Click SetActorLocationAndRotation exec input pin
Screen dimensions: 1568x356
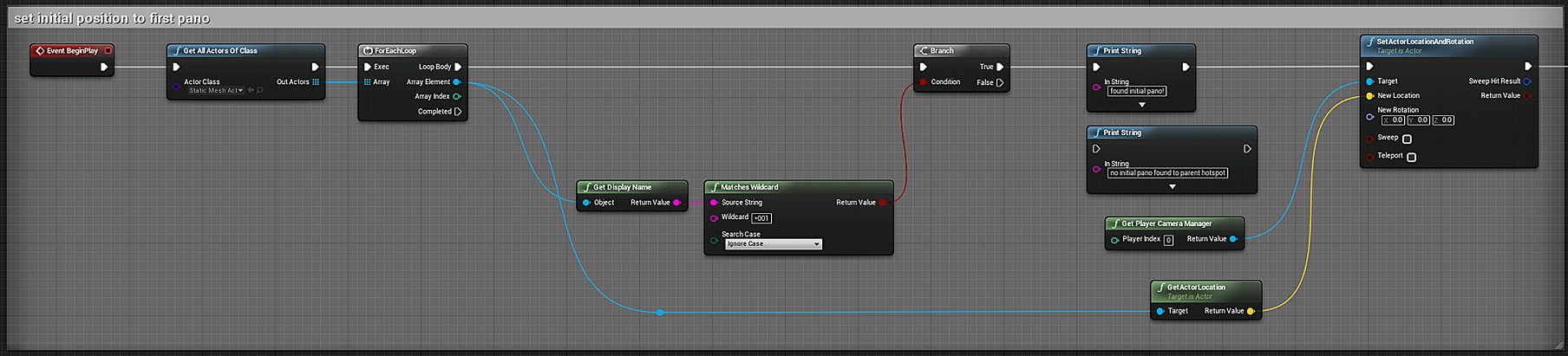[x=1369, y=66]
